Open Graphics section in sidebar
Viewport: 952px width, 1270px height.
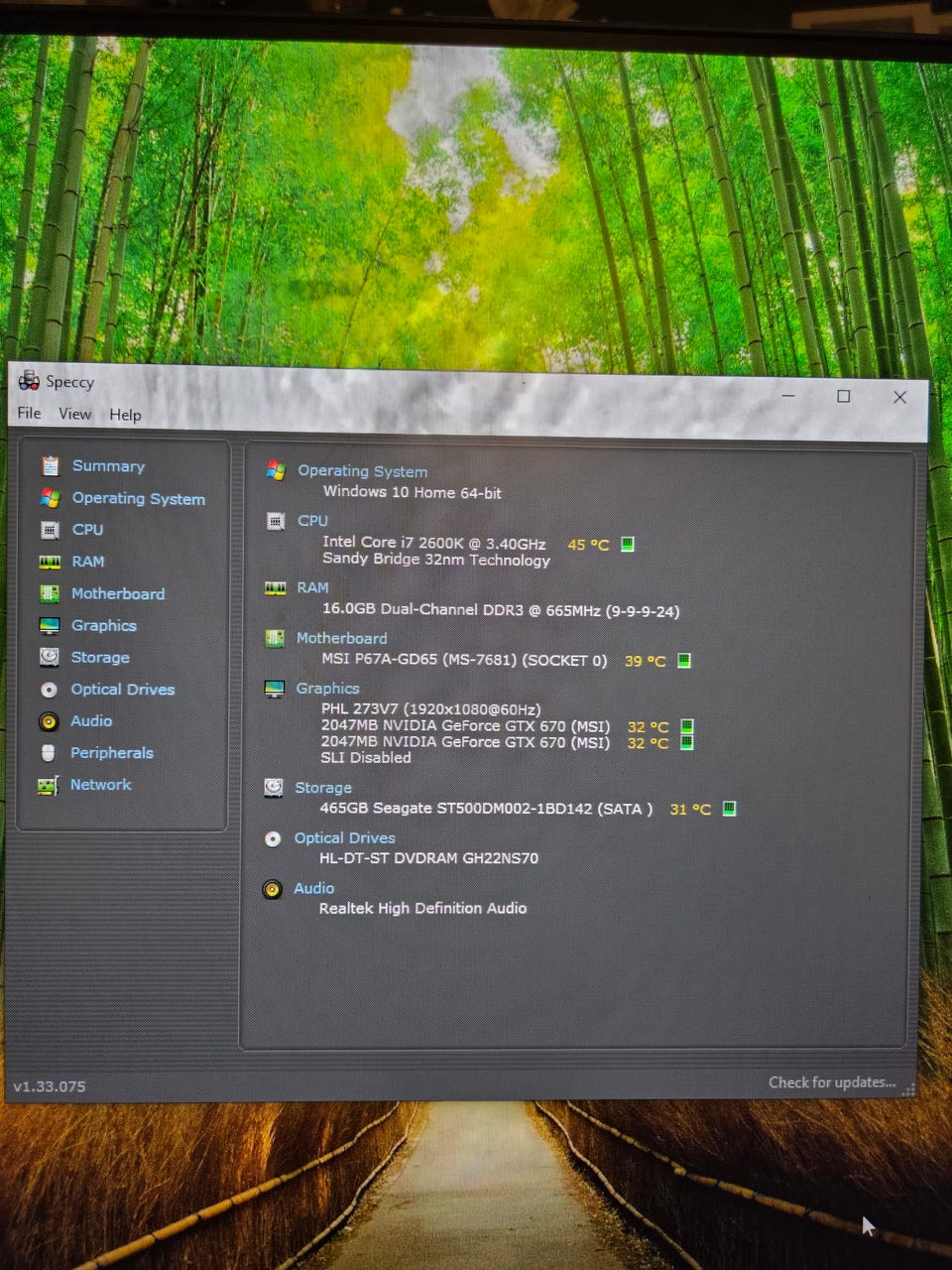(104, 625)
